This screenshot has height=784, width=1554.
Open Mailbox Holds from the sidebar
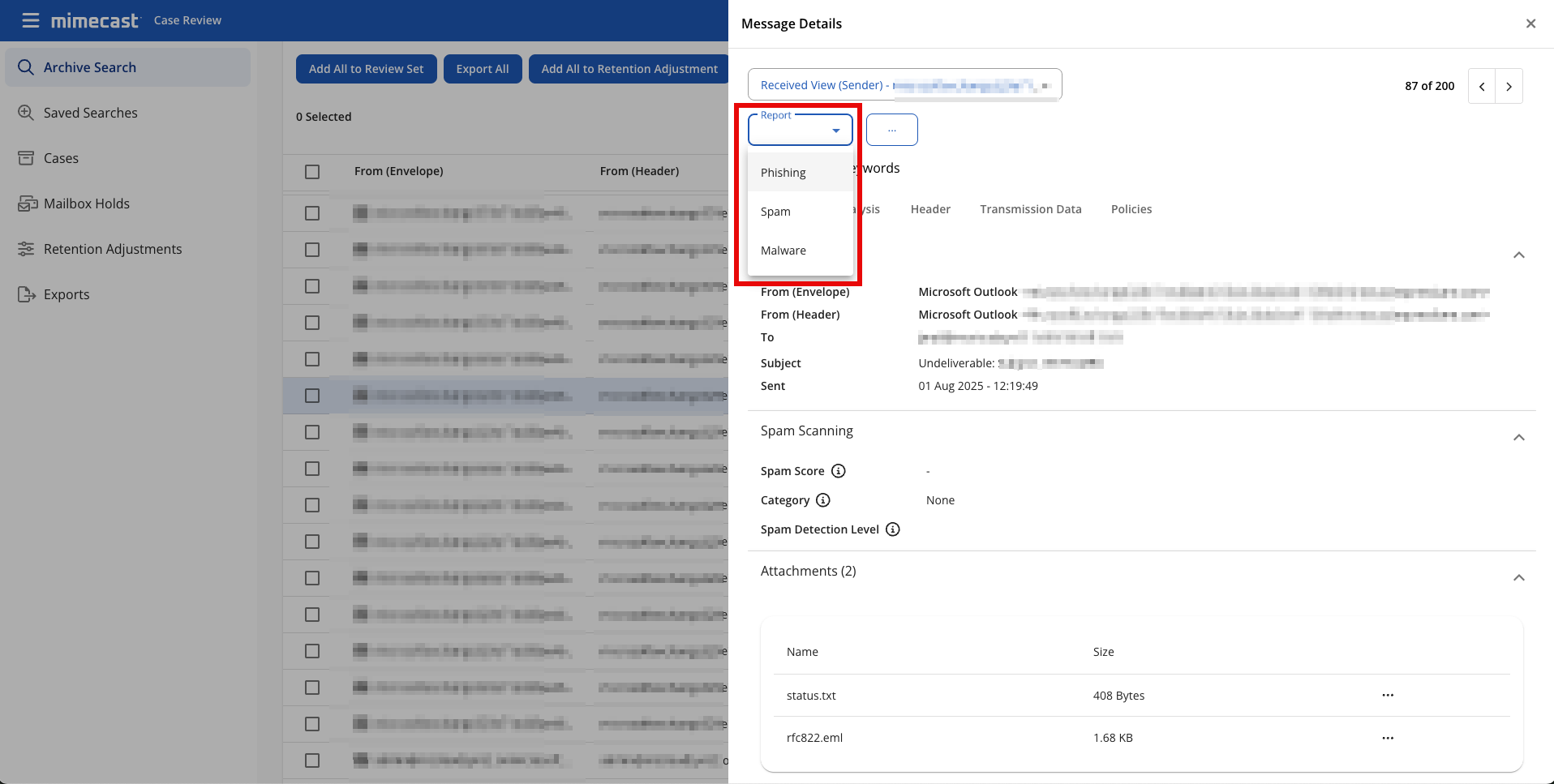(x=86, y=203)
